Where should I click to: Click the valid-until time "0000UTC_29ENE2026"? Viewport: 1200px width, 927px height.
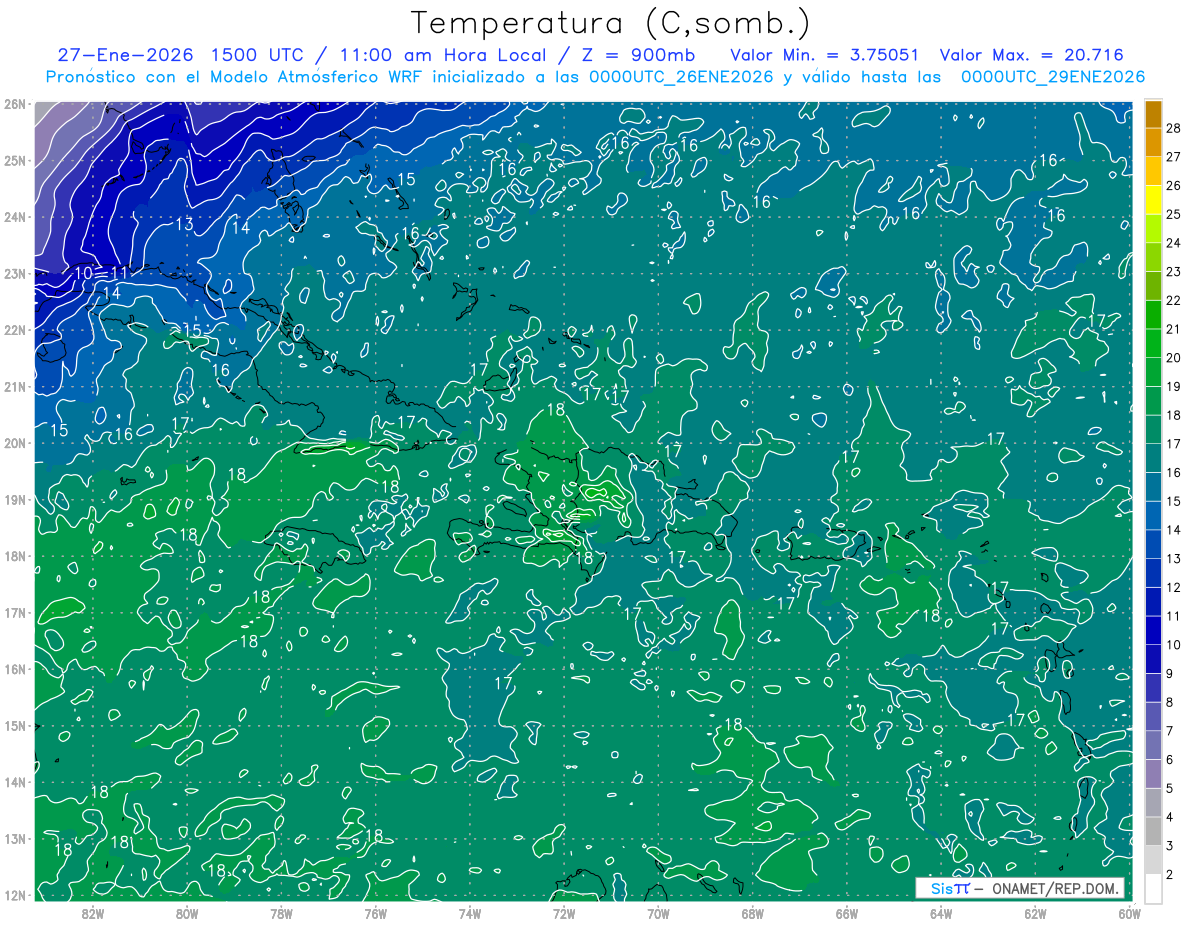tap(1052, 77)
